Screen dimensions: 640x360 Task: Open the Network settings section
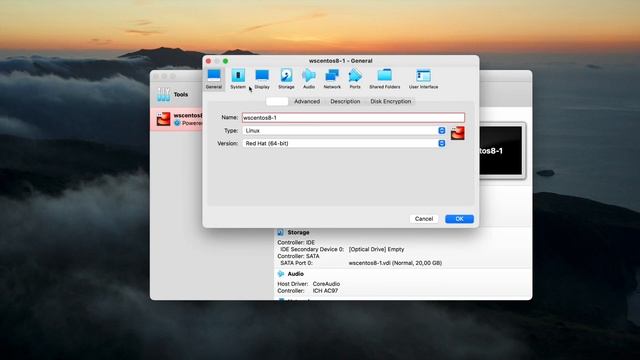[x=332, y=79]
